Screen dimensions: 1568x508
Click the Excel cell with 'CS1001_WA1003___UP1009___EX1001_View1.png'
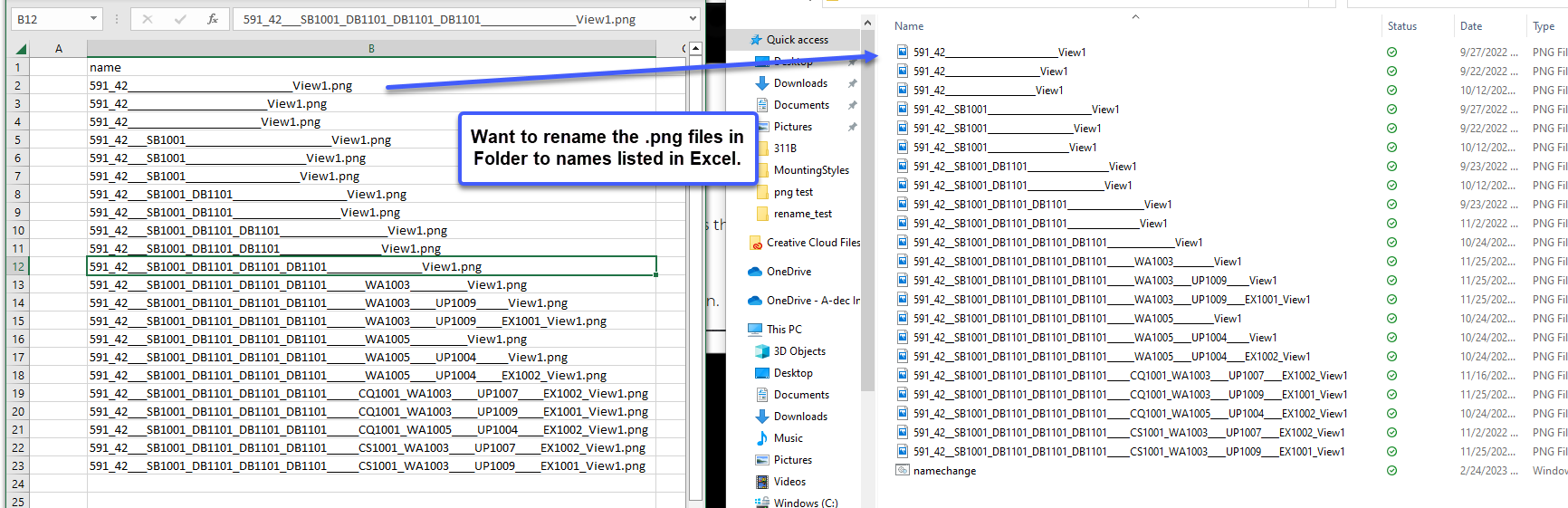point(371,465)
